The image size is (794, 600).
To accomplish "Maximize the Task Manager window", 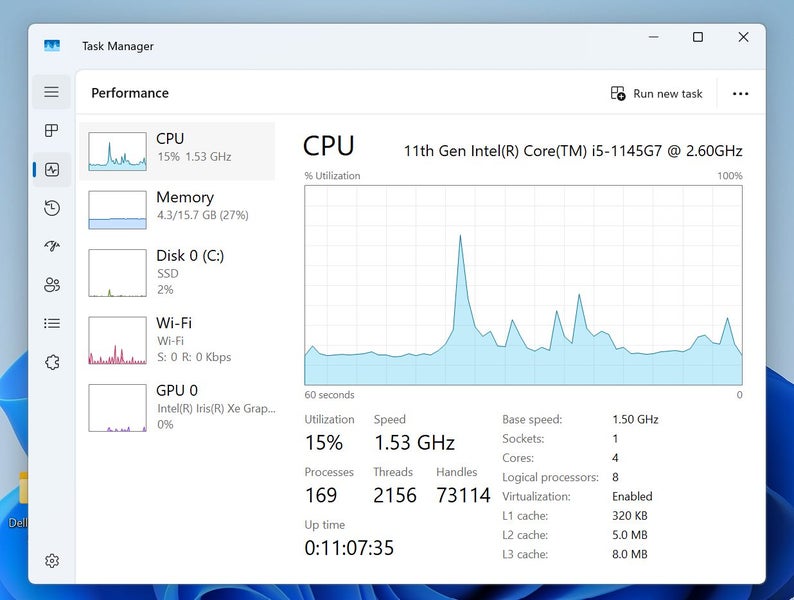I will (x=698, y=37).
